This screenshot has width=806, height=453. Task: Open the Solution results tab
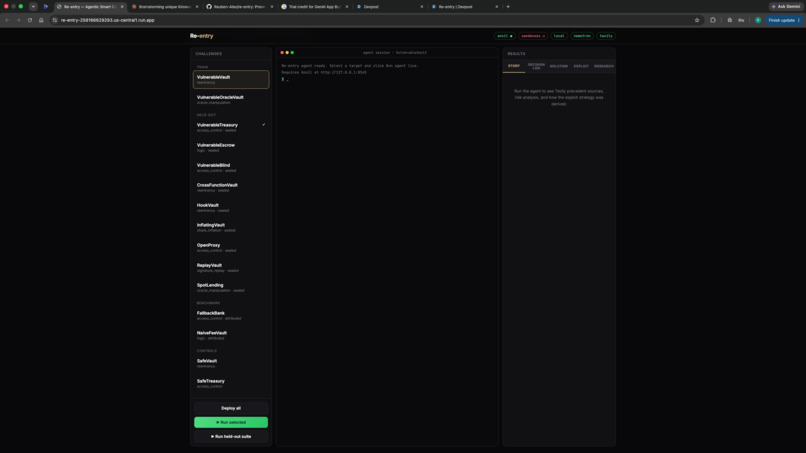coord(559,66)
